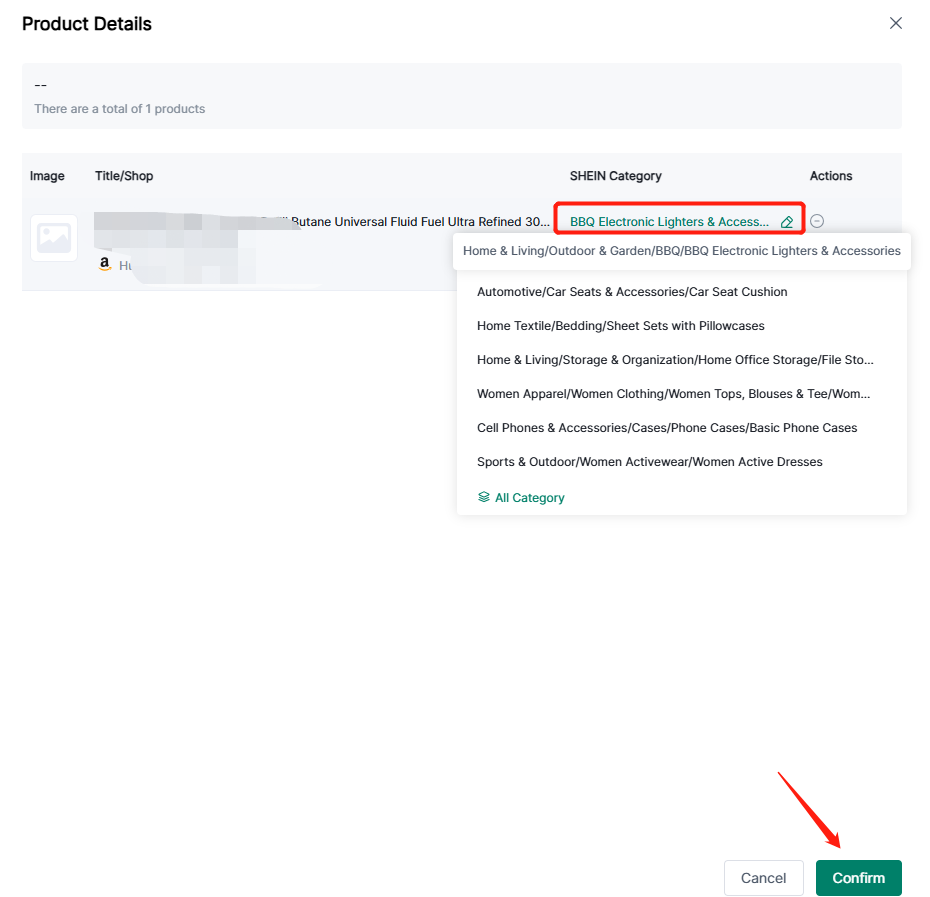Open the All Category link
Image resolution: width=930 pixels, height=897 pixels.
click(x=529, y=498)
